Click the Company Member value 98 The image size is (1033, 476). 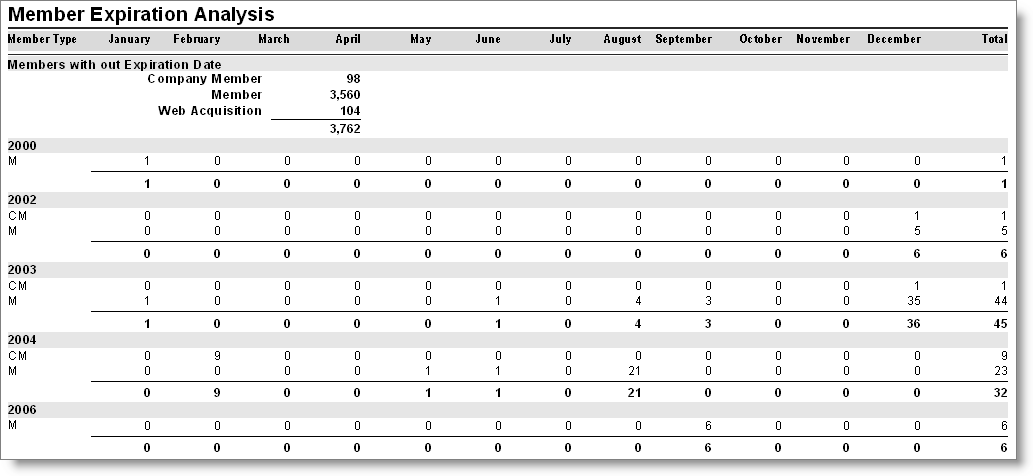[354, 79]
